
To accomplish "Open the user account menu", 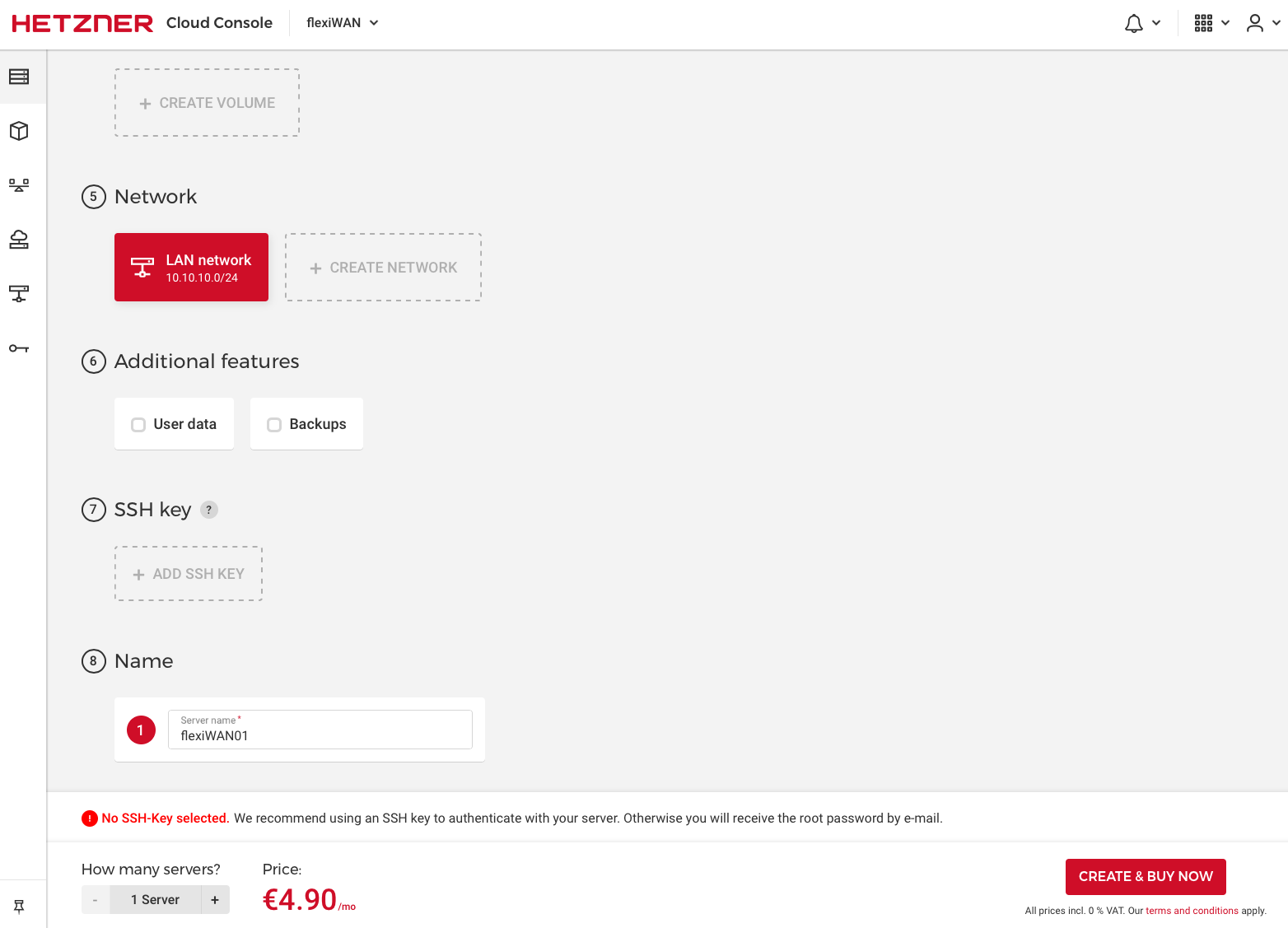I will (1262, 23).
